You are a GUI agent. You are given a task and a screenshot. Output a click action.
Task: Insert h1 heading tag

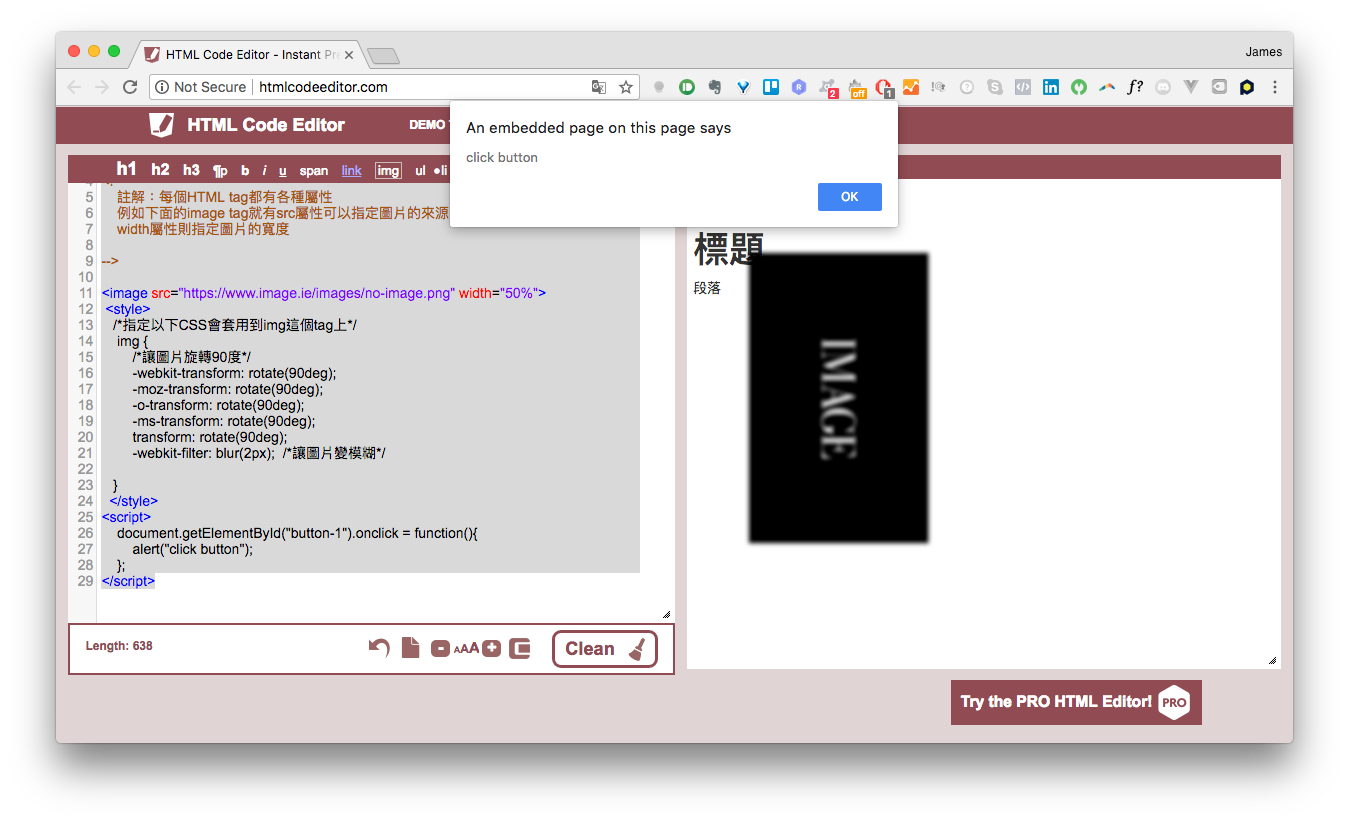click(126, 169)
